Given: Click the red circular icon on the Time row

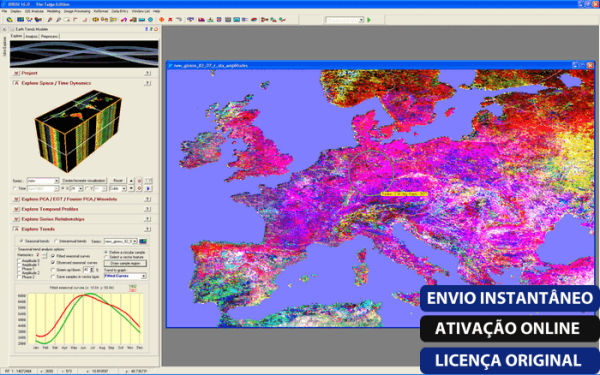Looking at the screenshot, I should [139, 188].
